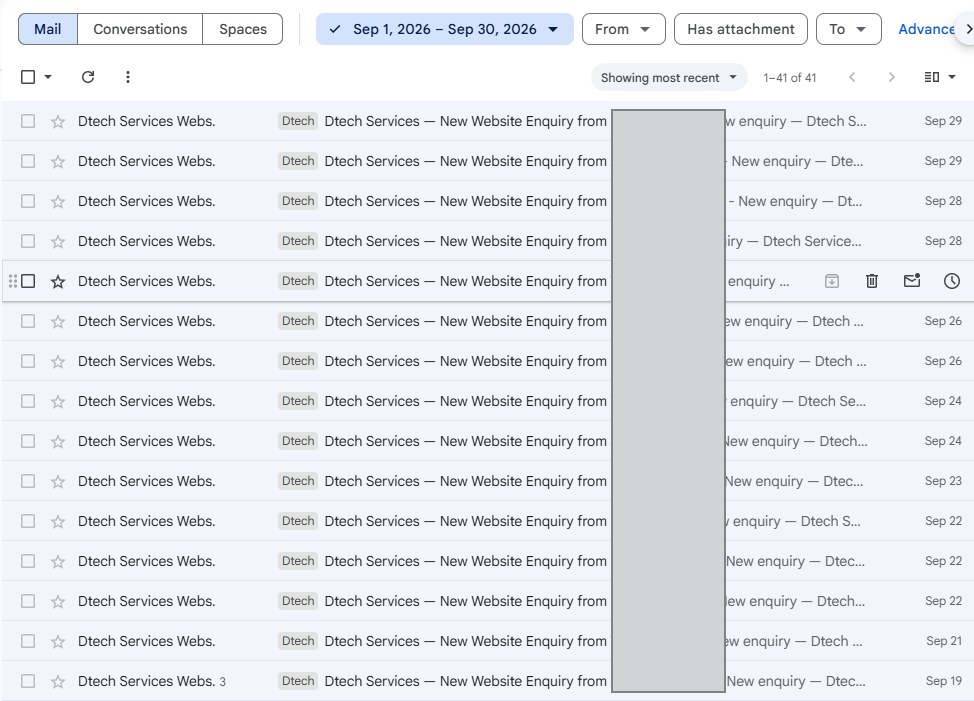Check the Sep 23 email checkbox
974x701 pixels.
(x=28, y=481)
